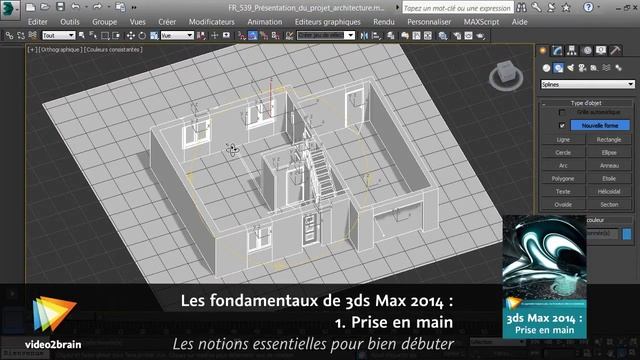Toggle the Window/Crossing selection icon

(116, 36)
